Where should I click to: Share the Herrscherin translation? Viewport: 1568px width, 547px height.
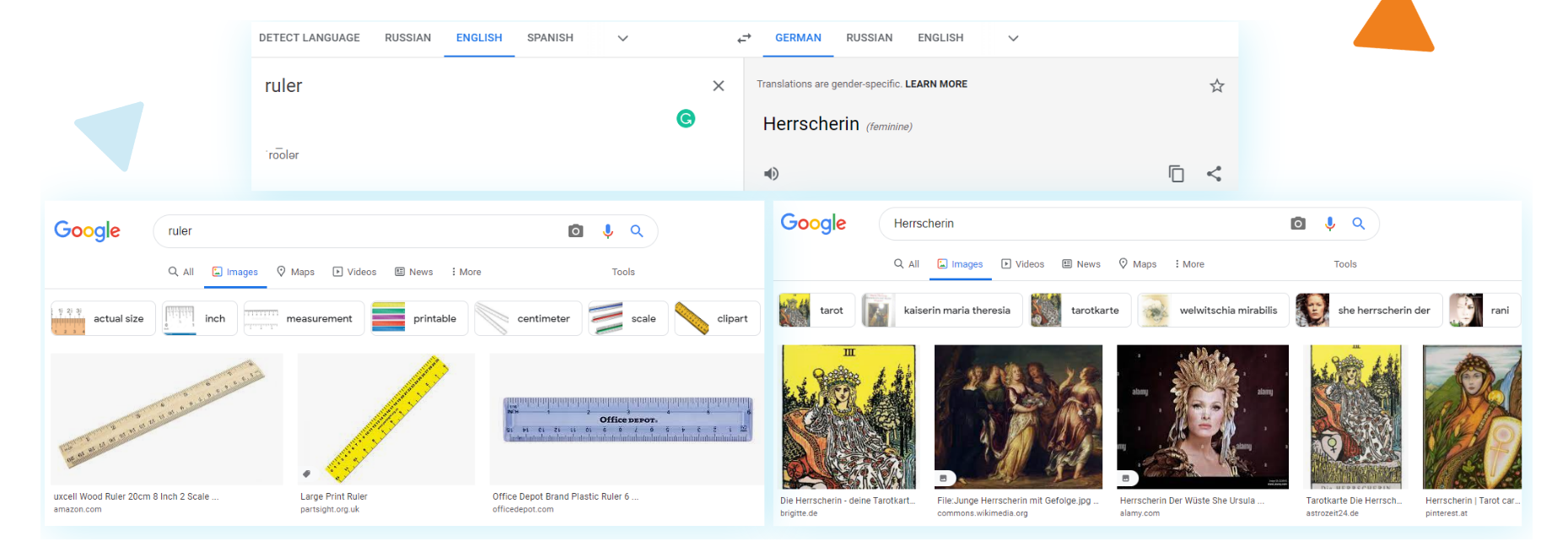click(x=1214, y=174)
